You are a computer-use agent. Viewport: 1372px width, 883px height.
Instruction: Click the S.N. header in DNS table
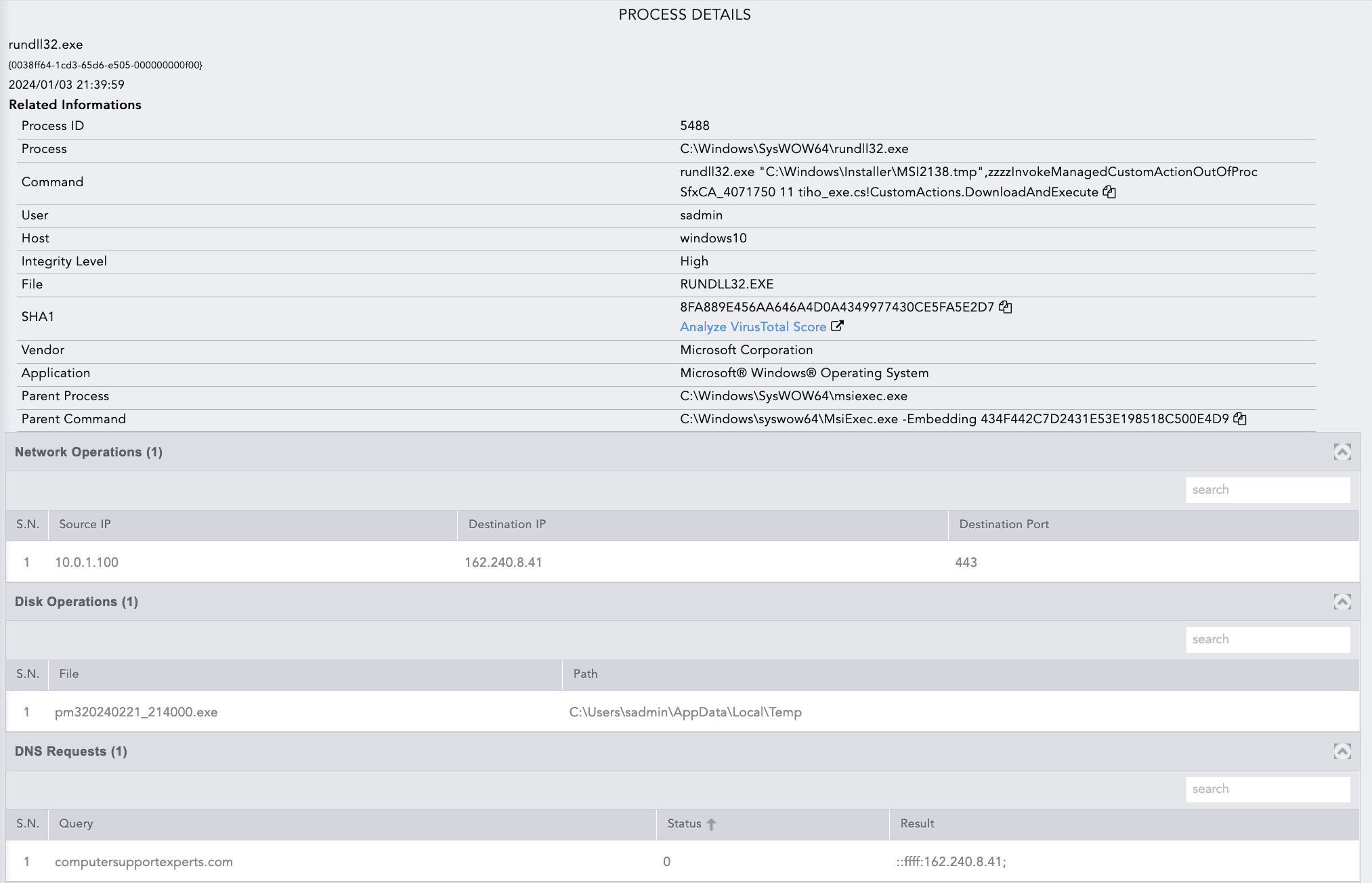(x=28, y=823)
